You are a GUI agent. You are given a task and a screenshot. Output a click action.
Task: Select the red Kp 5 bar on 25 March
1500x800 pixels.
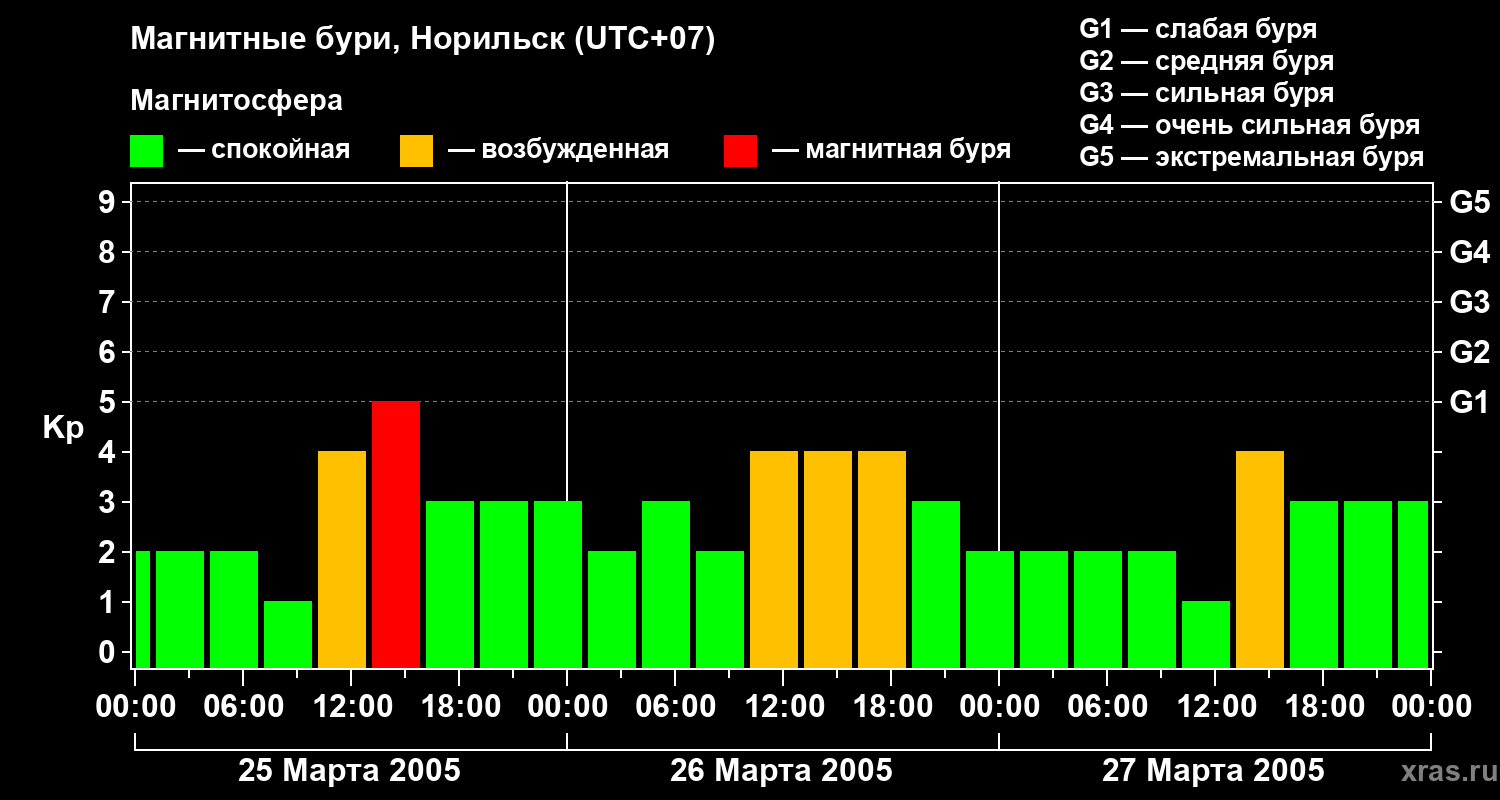point(396,535)
